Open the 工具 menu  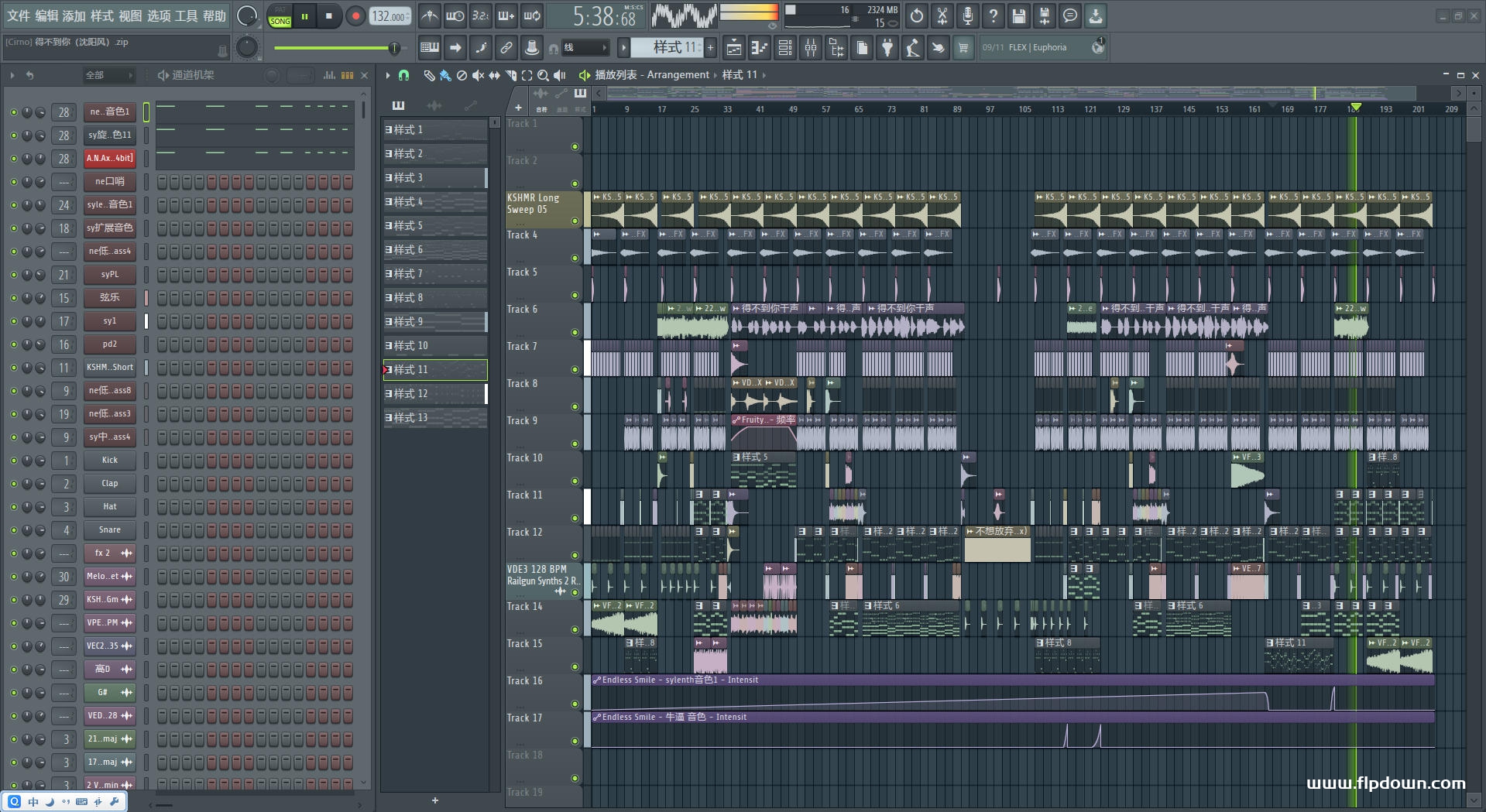tap(186, 15)
